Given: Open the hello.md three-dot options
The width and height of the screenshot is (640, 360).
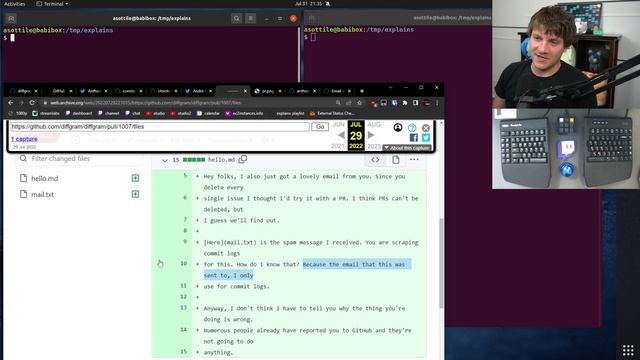Looking at the screenshot, I should [x=414, y=160].
